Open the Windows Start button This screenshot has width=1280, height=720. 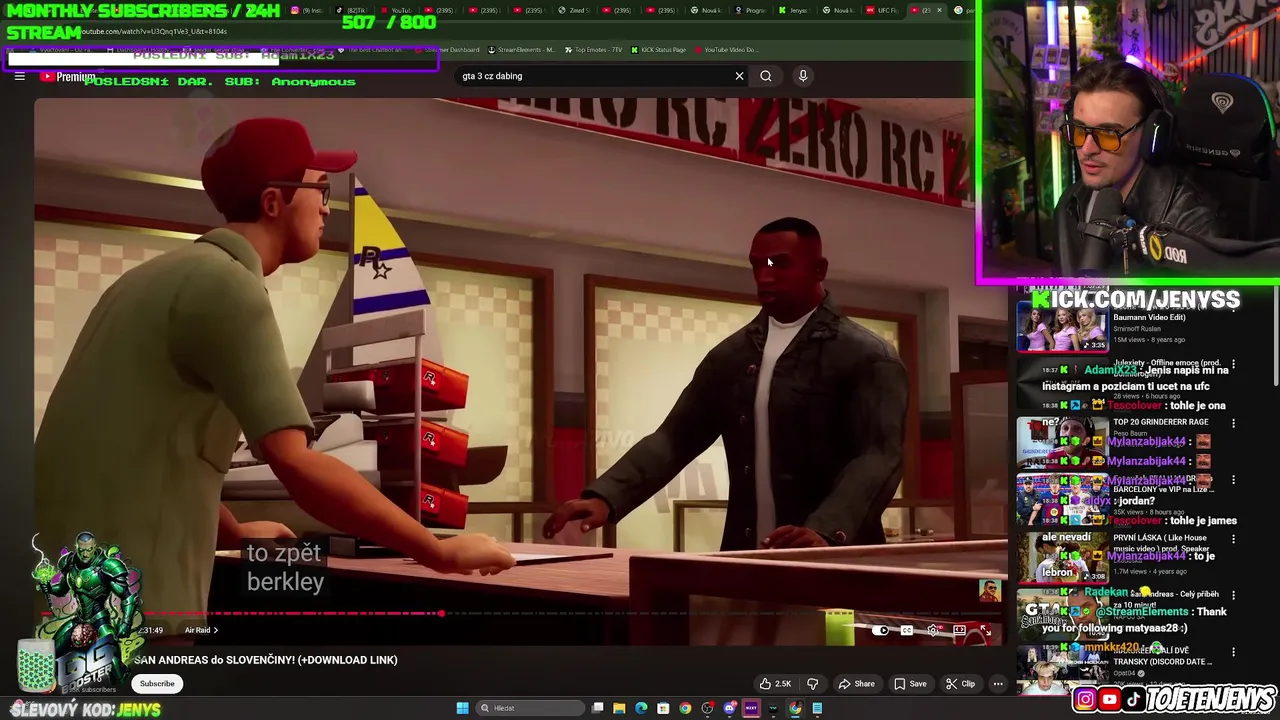coord(463,708)
